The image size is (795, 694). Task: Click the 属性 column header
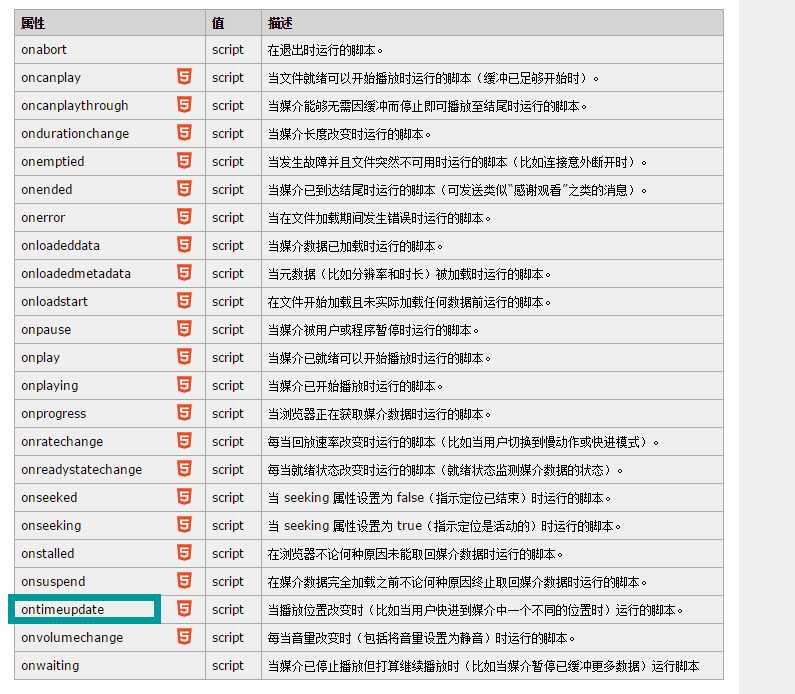tap(33, 23)
